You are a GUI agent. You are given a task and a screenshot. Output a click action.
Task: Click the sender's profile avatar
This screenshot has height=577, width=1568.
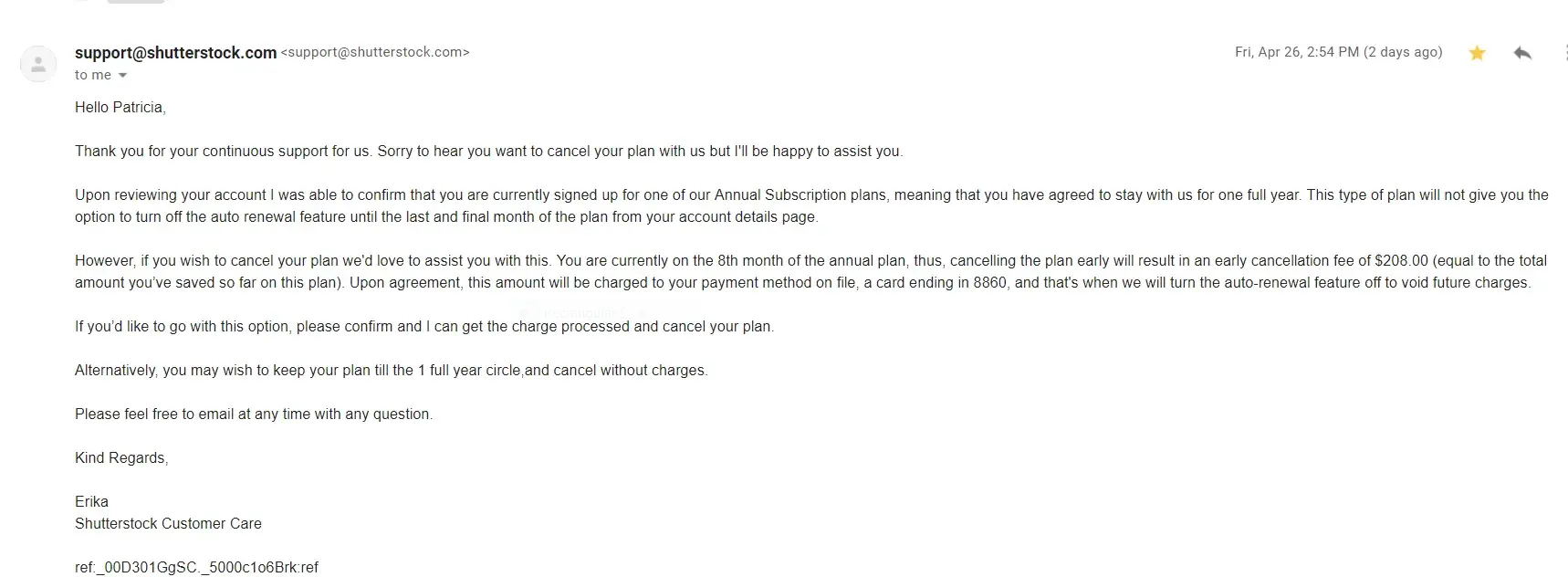tap(38, 64)
